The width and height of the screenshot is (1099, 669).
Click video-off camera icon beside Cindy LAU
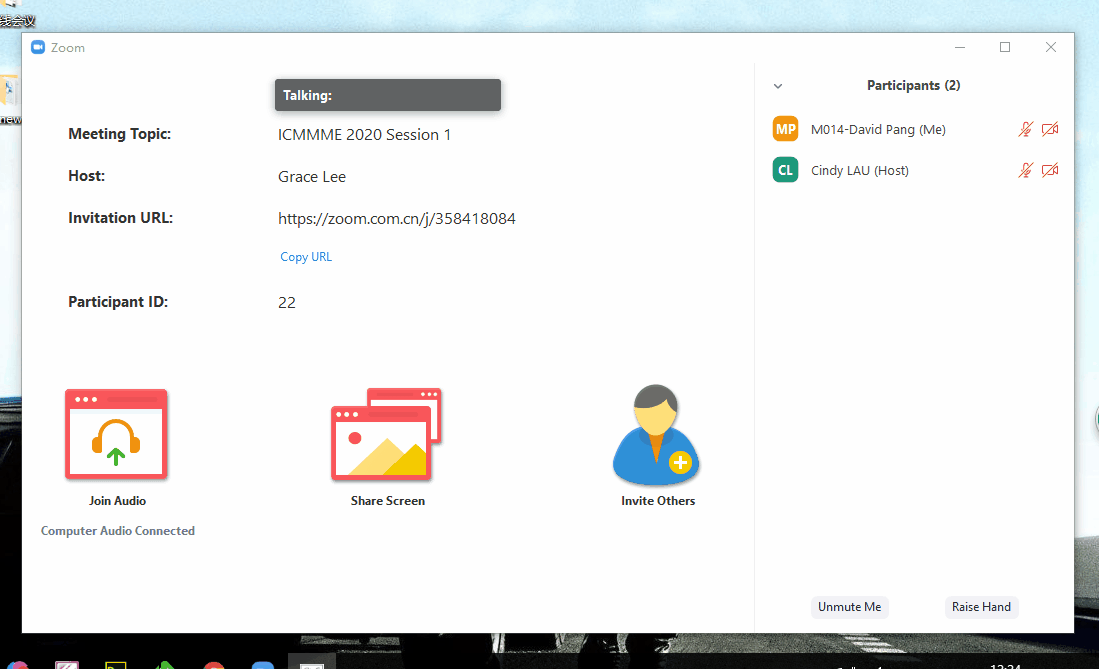[1050, 170]
